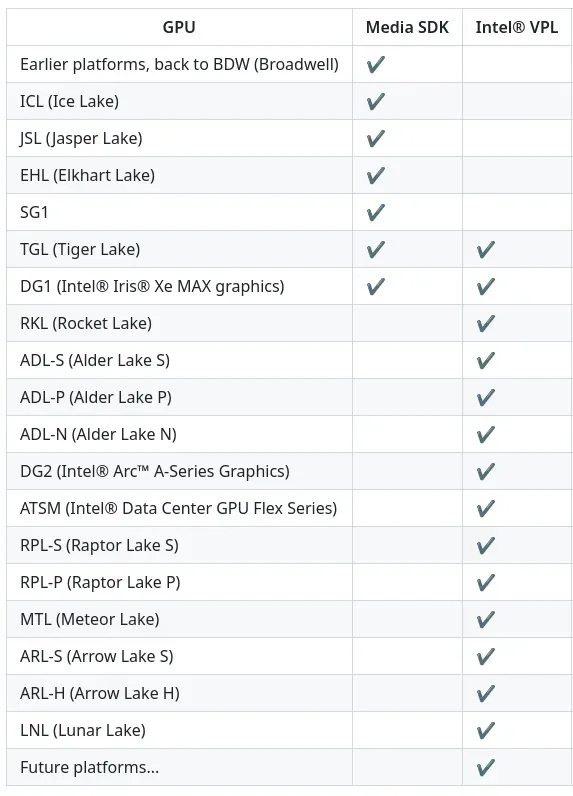Screen dimensions: 573x796
Task: Click the GPU column header
Action: pos(179,27)
